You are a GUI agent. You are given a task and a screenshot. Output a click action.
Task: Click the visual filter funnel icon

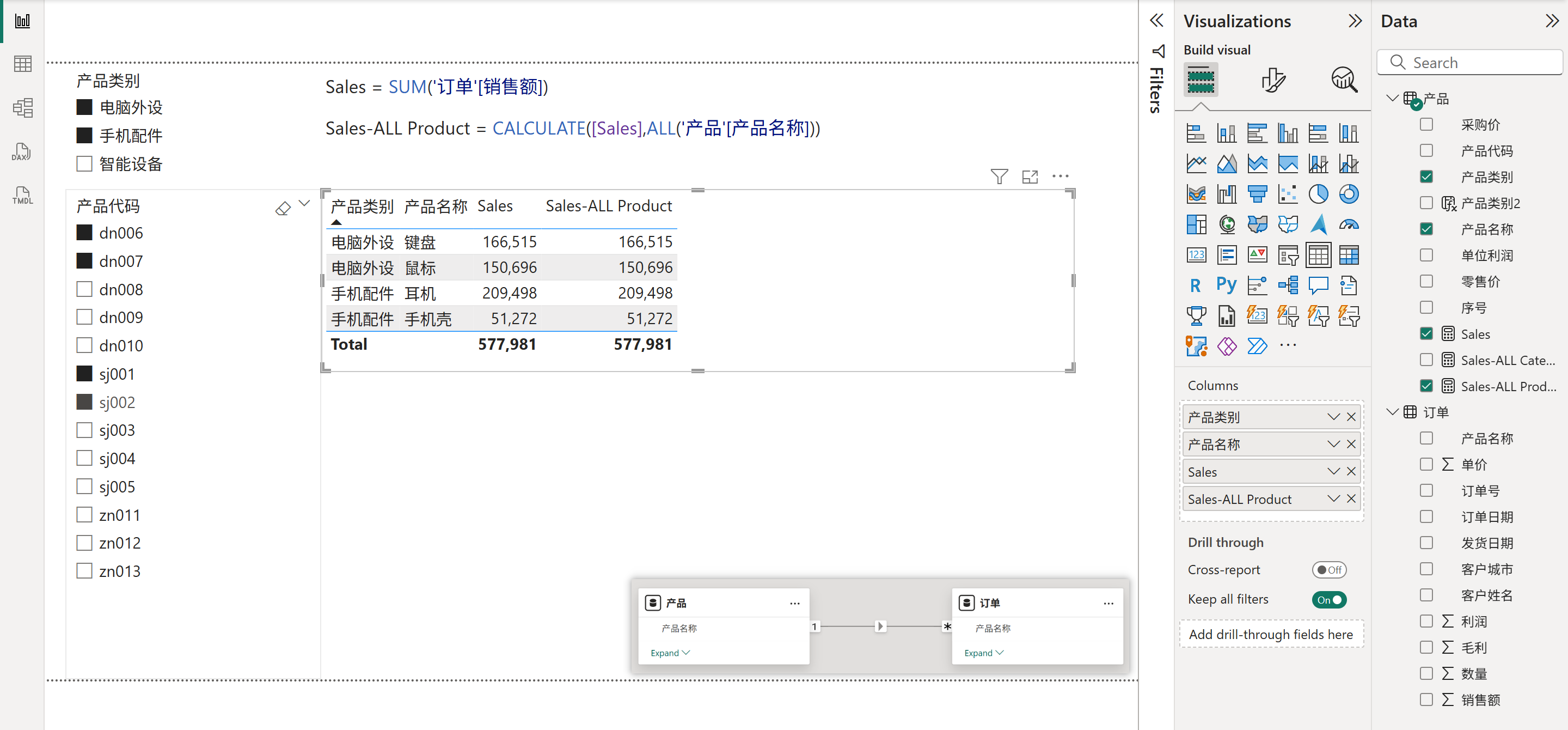click(999, 177)
